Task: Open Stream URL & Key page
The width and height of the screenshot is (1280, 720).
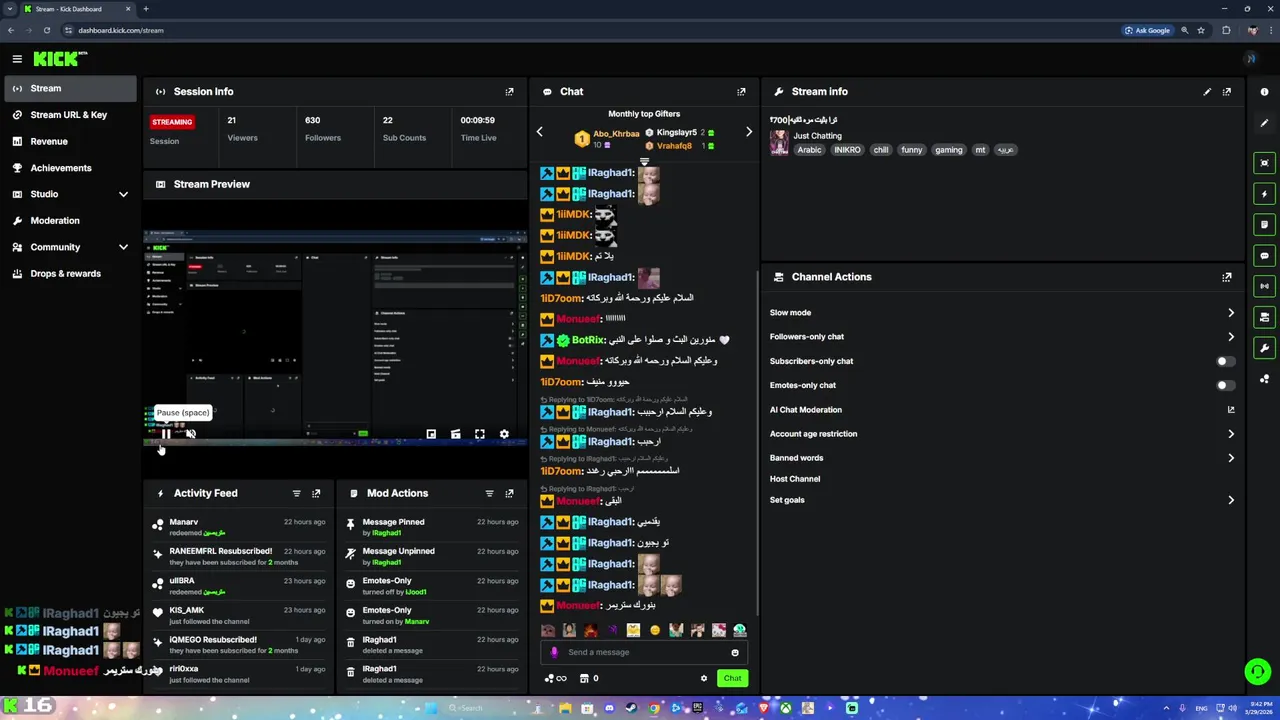Action: (70, 115)
